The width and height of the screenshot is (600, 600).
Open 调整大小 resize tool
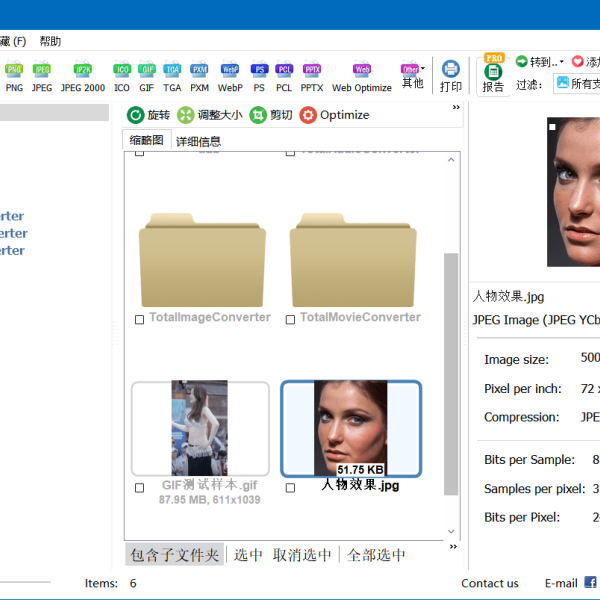pyautogui.click(x=210, y=115)
